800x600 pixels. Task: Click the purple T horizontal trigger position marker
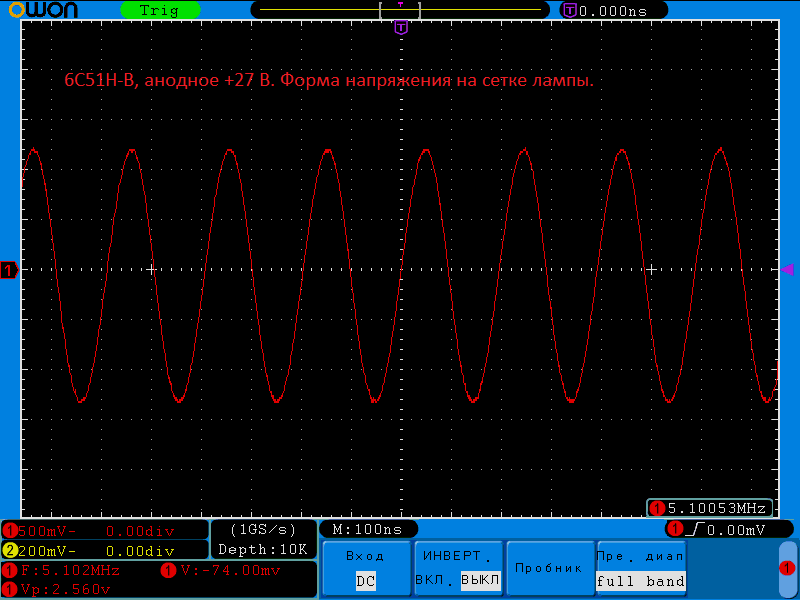click(x=401, y=27)
